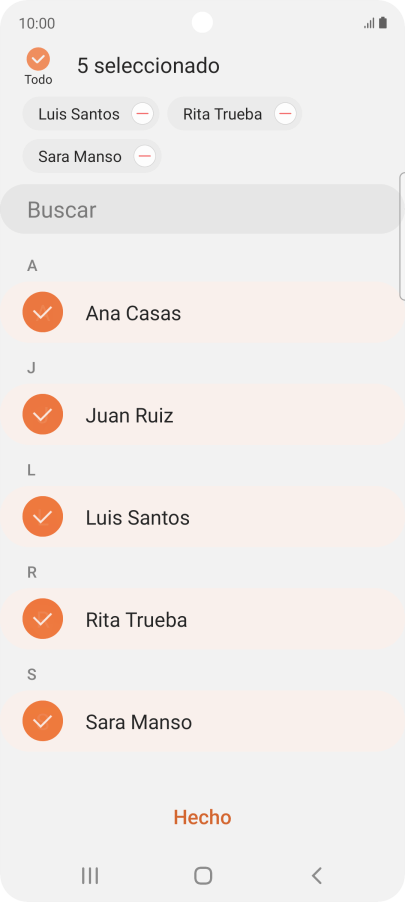Remove Rita Trueba chip with minus icon
The width and height of the screenshot is (405, 902).
285,114
